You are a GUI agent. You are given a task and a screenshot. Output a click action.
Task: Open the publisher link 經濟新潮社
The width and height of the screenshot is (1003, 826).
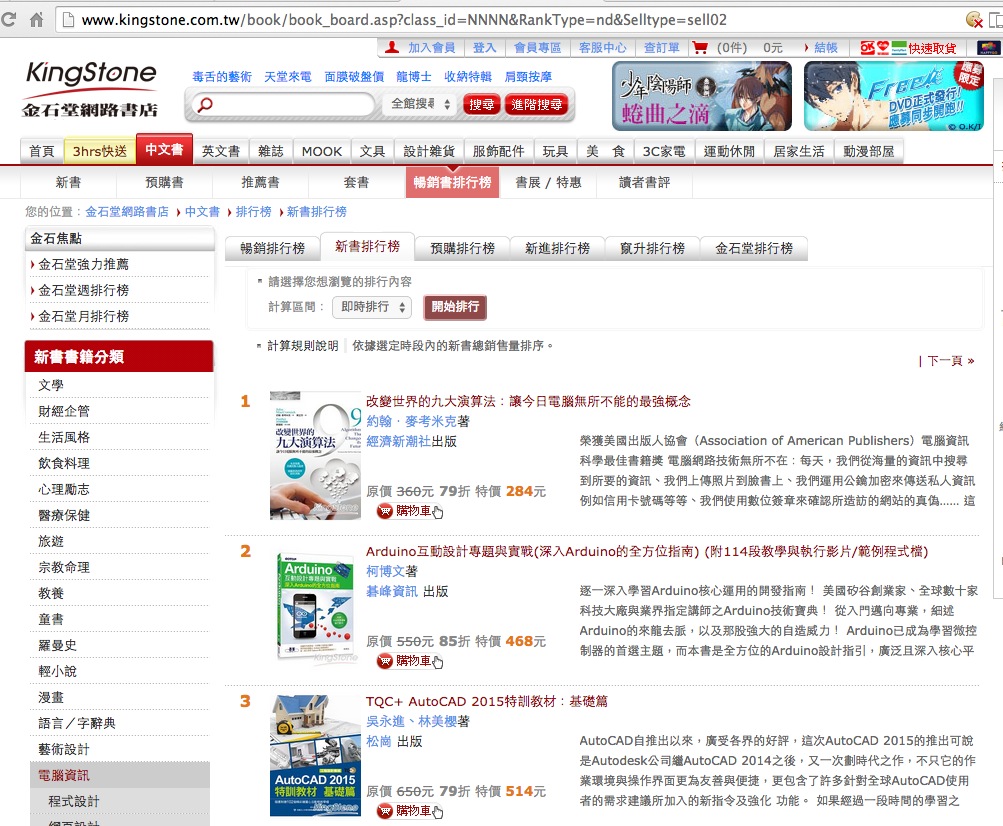pyautogui.click(x=398, y=441)
